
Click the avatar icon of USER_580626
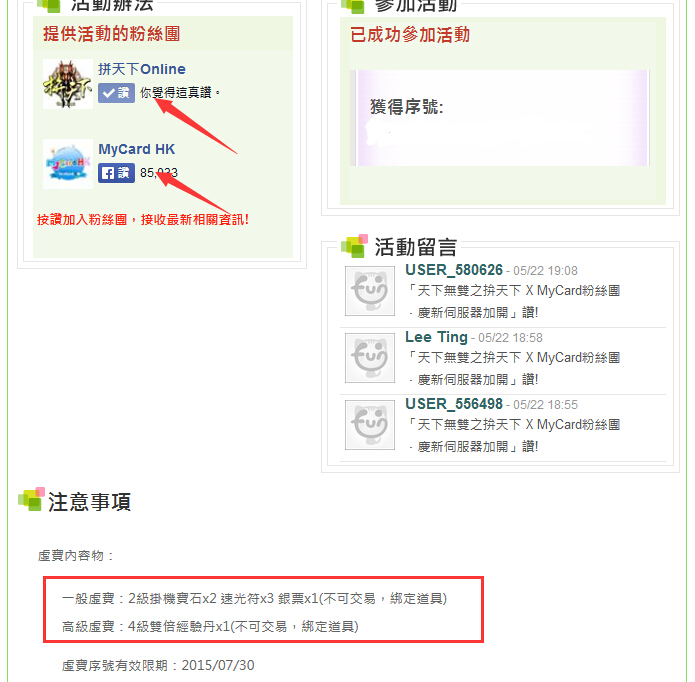tap(370, 291)
